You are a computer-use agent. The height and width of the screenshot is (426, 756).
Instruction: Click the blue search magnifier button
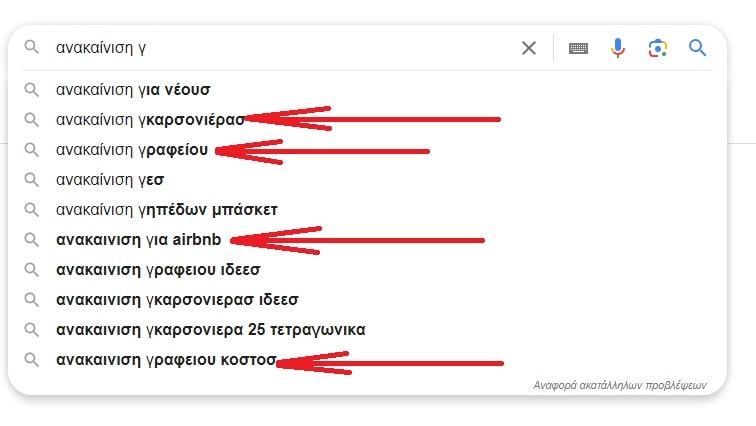pyautogui.click(x=697, y=48)
